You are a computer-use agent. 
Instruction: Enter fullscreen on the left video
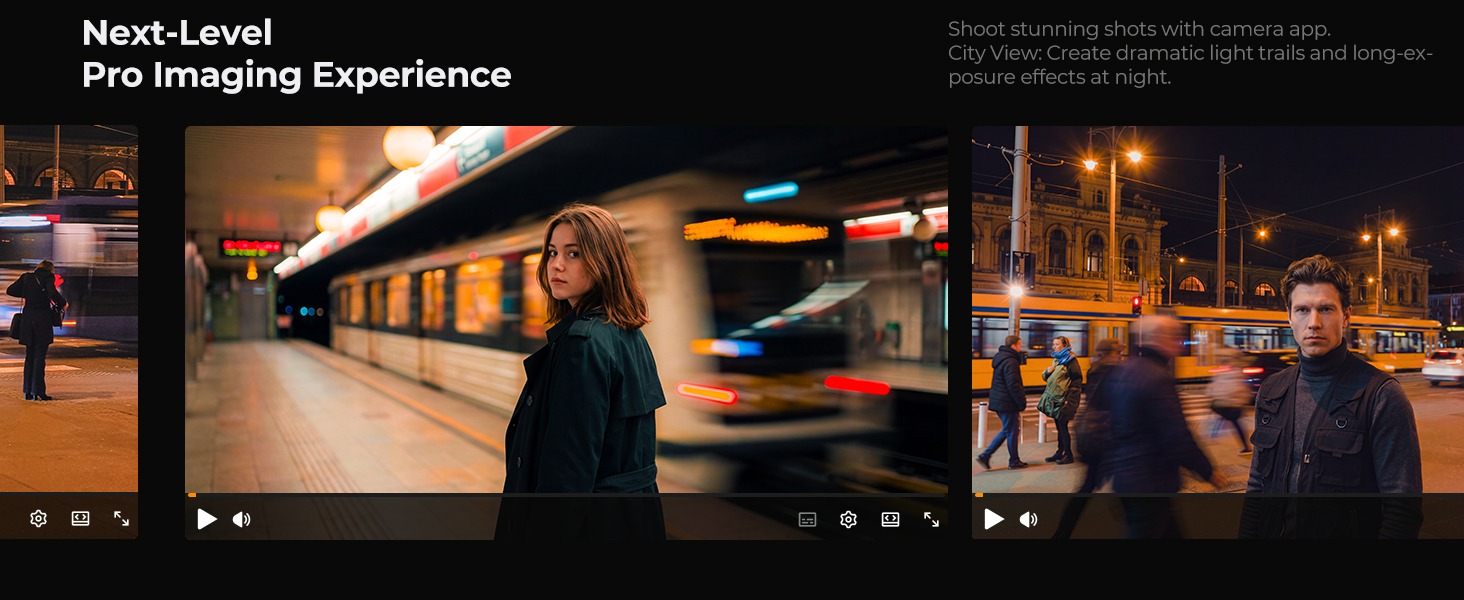pos(121,518)
